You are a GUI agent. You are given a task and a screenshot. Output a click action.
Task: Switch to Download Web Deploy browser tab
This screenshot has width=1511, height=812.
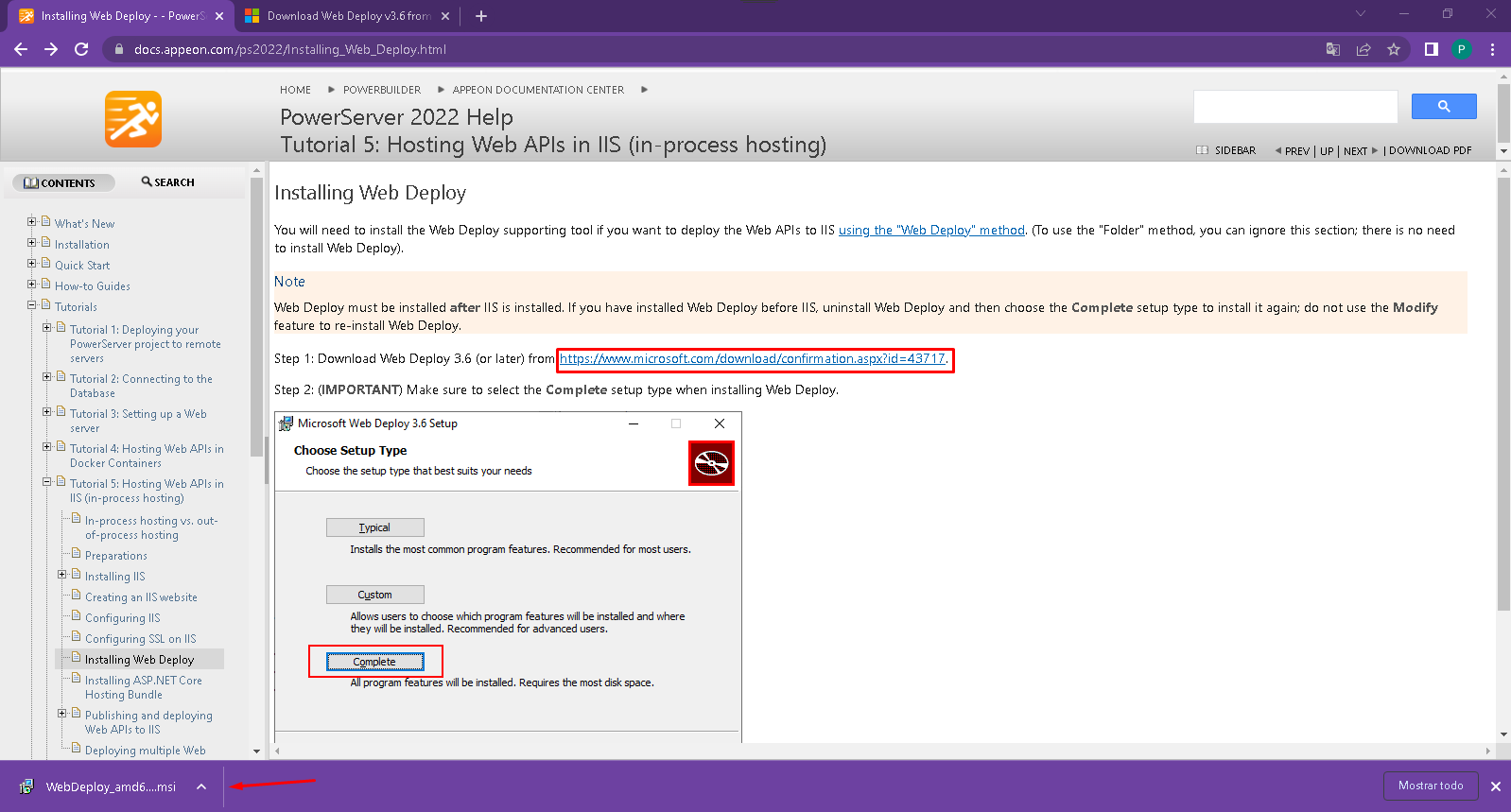click(x=346, y=16)
